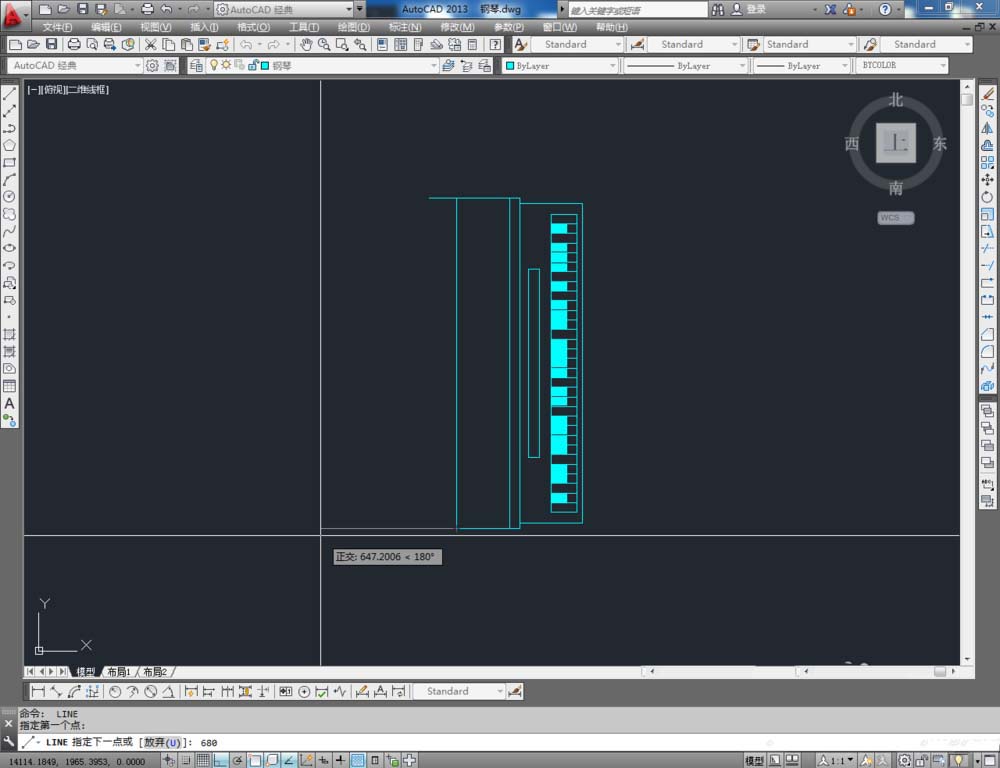1000x768 pixels.
Task: Toggle Ortho mode in status bar
Action: pos(220,760)
